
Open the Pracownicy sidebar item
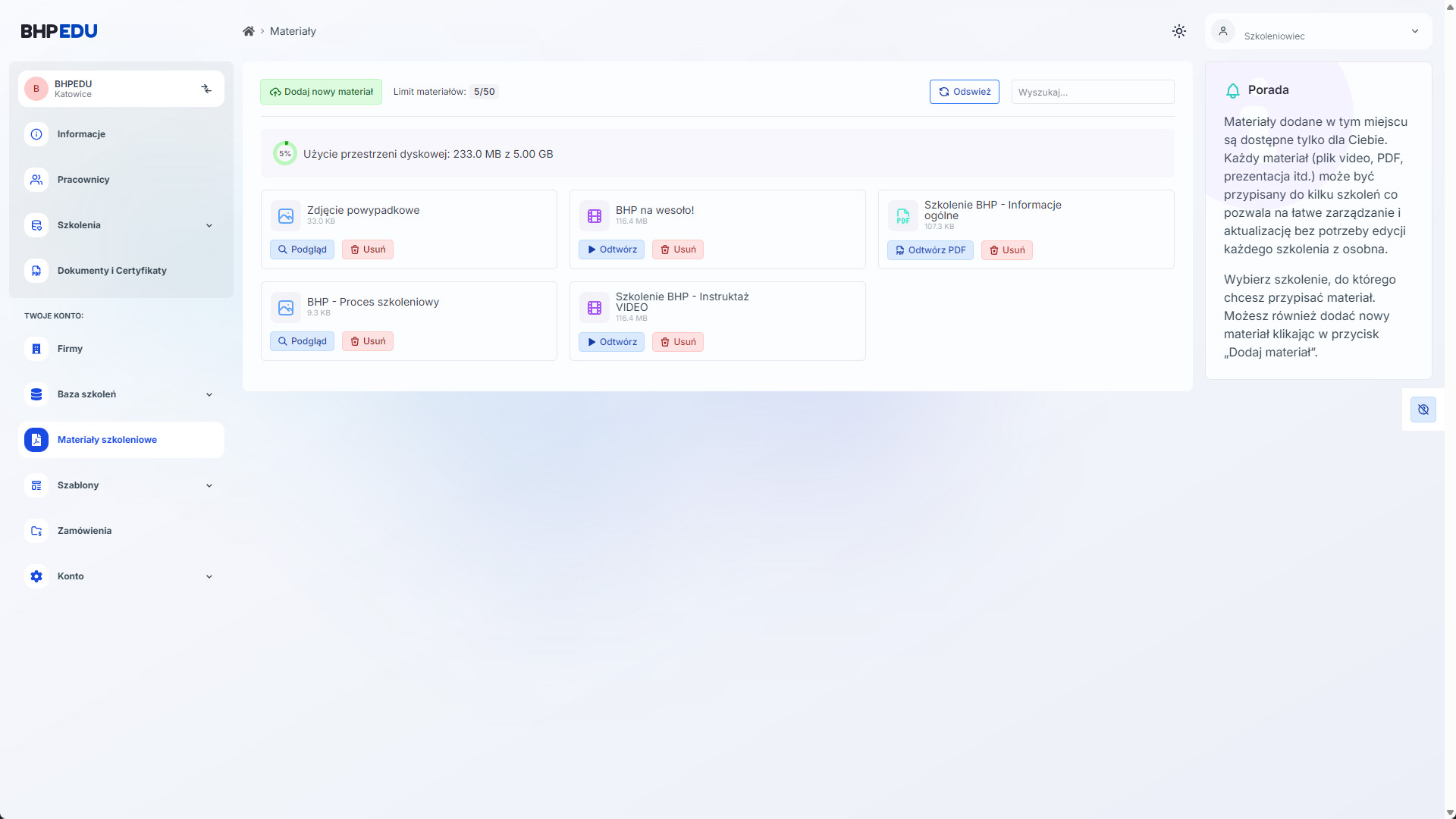click(83, 180)
